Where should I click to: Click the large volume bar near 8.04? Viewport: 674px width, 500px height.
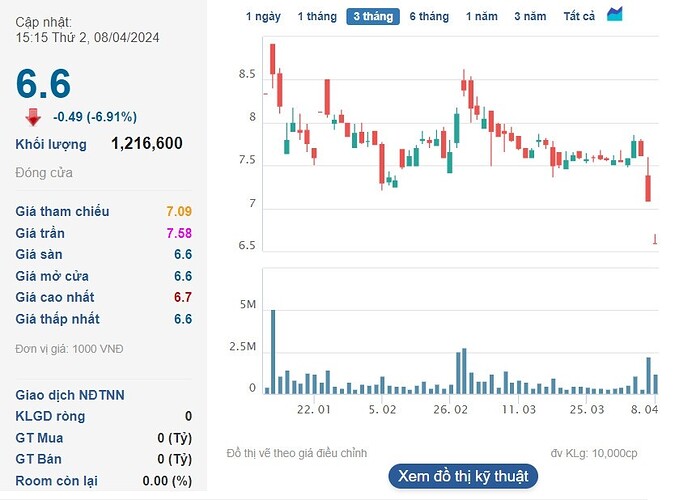[649, 375]
